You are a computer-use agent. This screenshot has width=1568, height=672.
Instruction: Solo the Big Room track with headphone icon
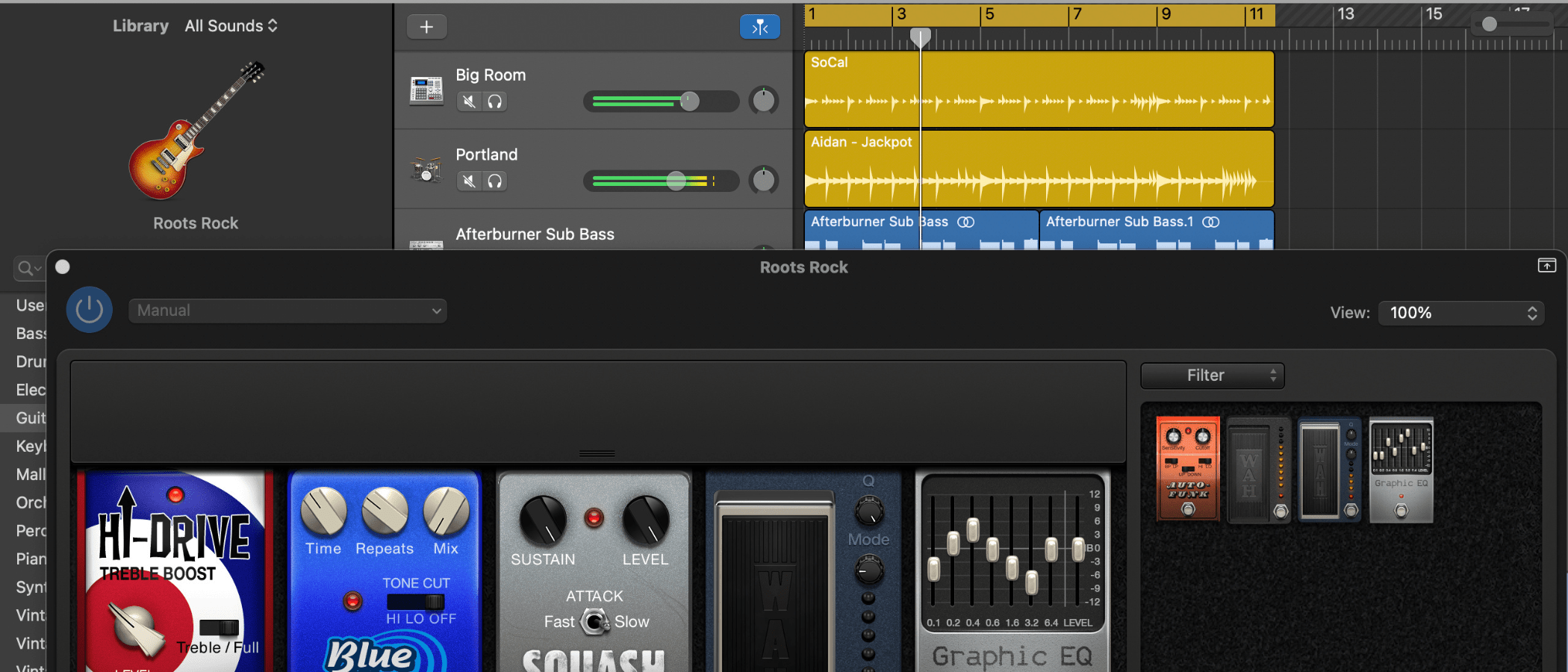tap(494, 102)
